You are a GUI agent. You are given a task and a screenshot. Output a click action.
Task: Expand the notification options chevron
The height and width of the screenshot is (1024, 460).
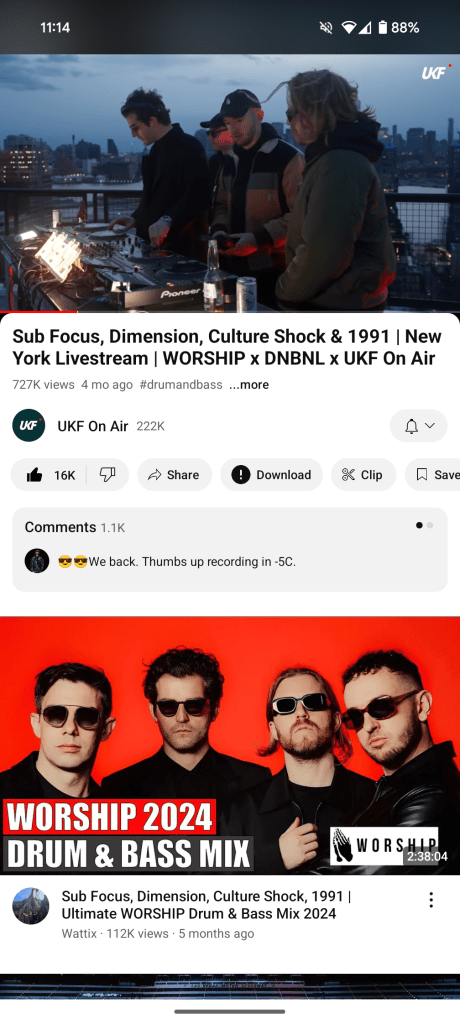pos(429,426)
